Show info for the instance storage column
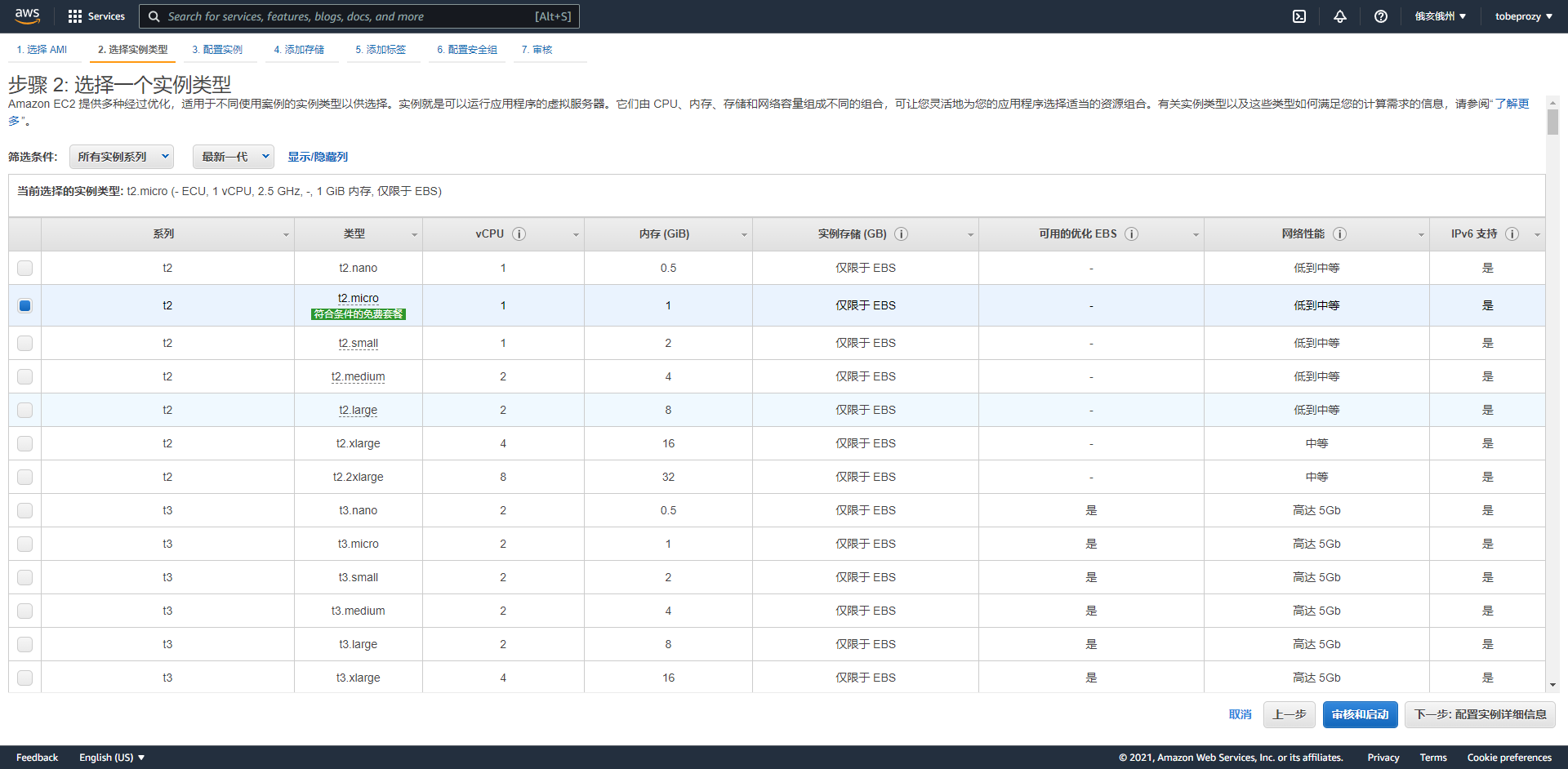The image size is (1568, 769). [902, 234]
